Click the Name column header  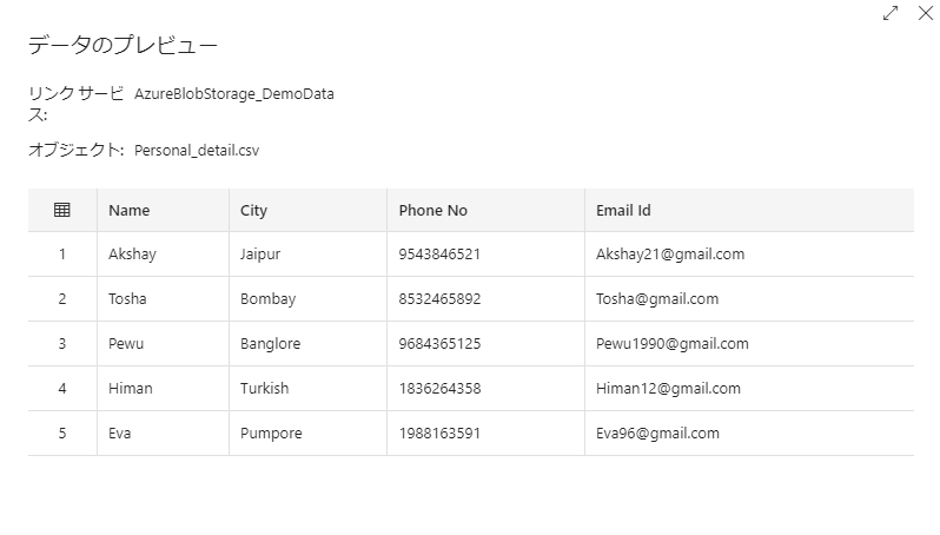pos(129,210)
